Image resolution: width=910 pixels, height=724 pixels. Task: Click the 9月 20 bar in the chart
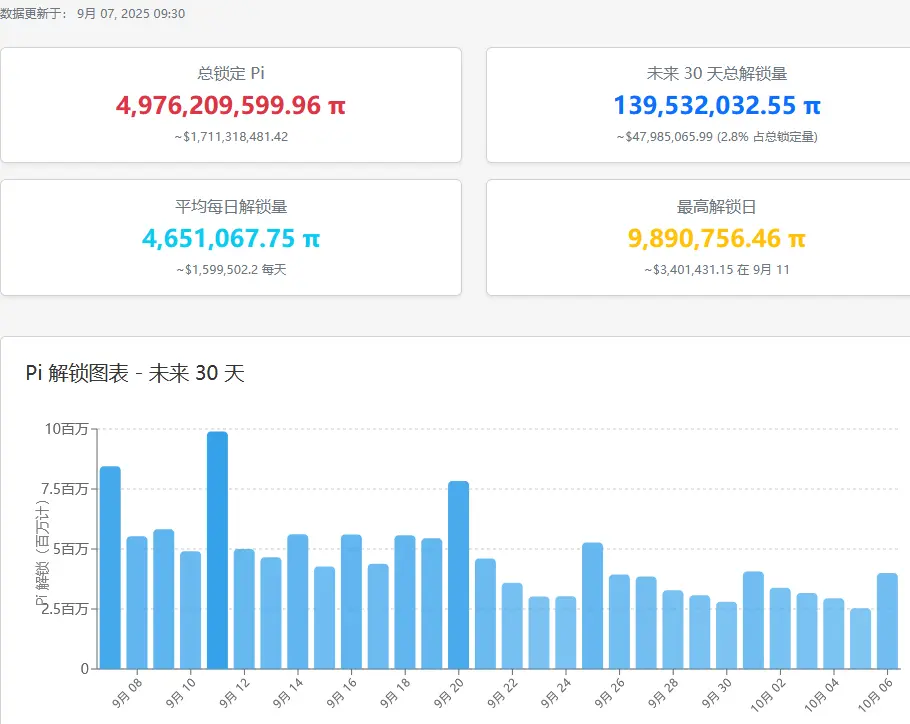[x=458, y=575]
